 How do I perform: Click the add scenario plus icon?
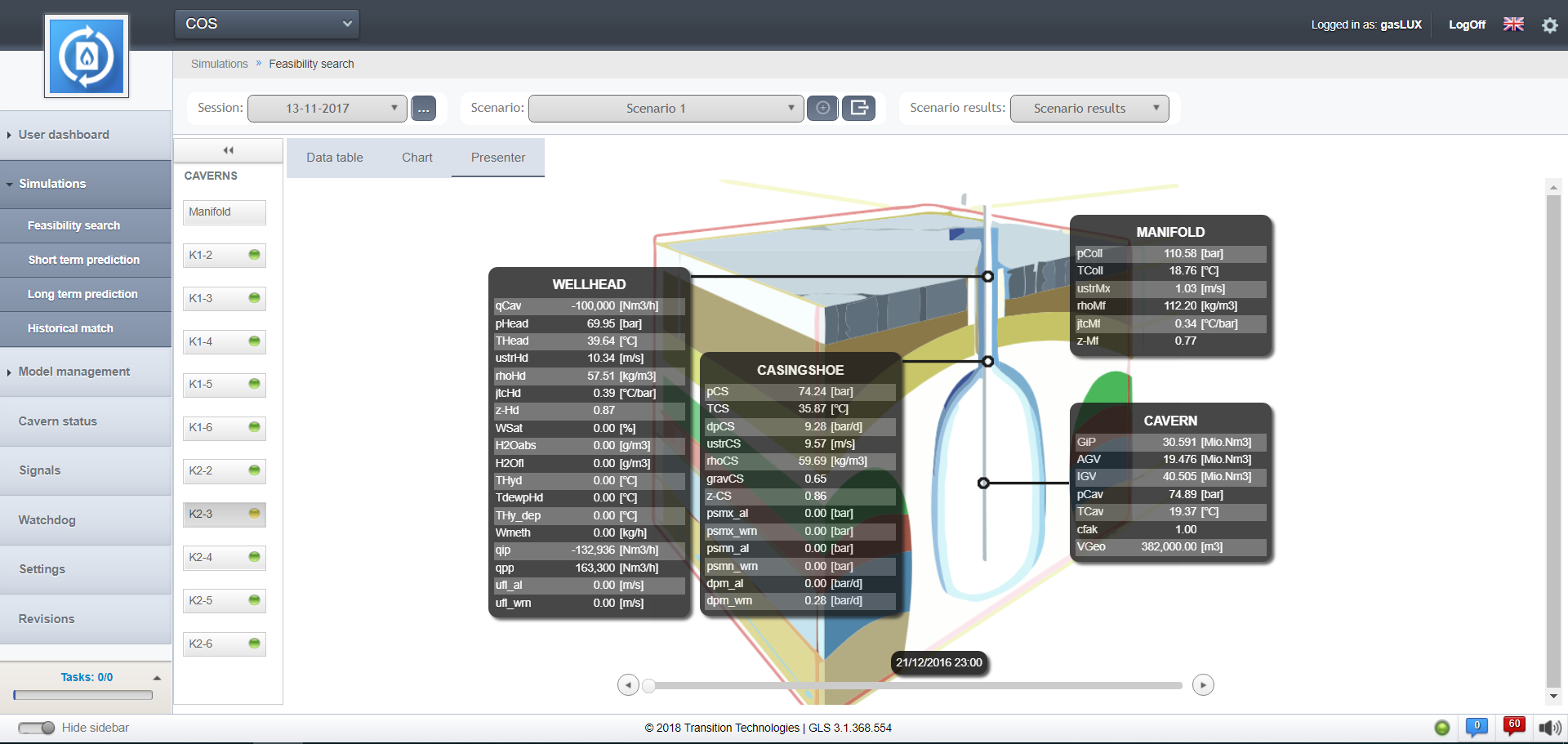pyautogui.click(x=822, y=108)
